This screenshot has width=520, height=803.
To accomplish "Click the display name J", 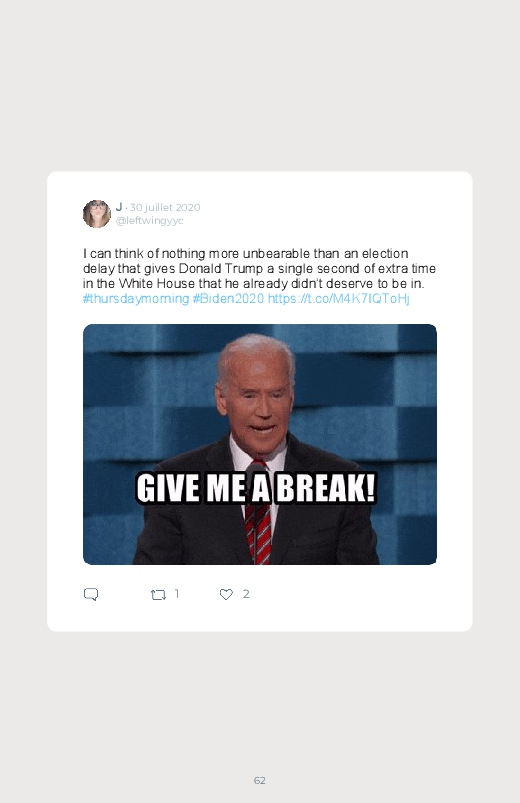I will (119, 207).
